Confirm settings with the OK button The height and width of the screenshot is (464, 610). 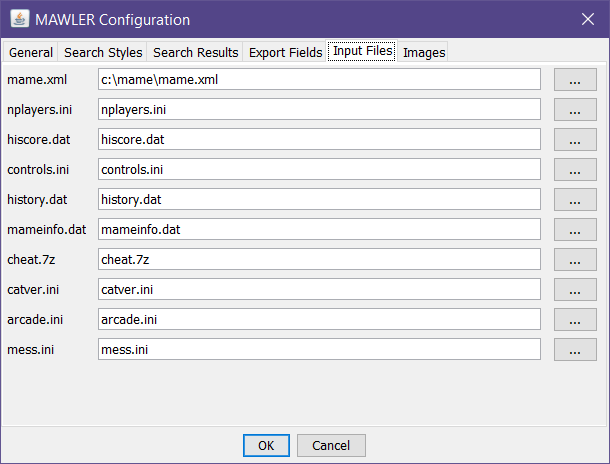[x=266, y=445]
